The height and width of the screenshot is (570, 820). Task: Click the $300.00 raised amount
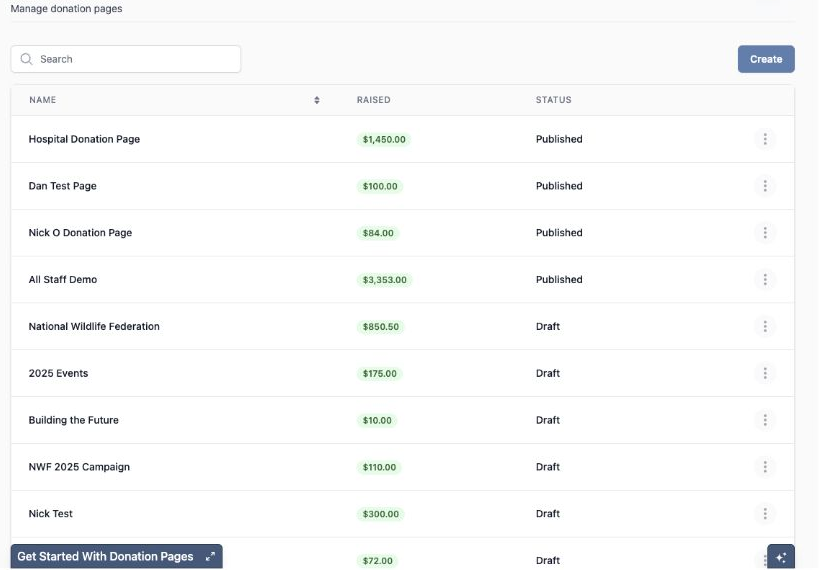pos(381,514)
